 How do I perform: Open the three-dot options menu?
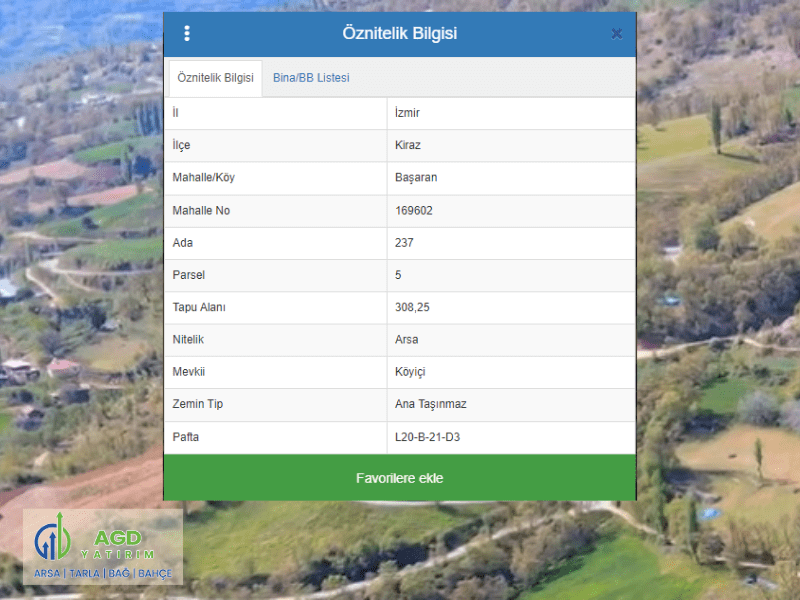click(187, 33)
